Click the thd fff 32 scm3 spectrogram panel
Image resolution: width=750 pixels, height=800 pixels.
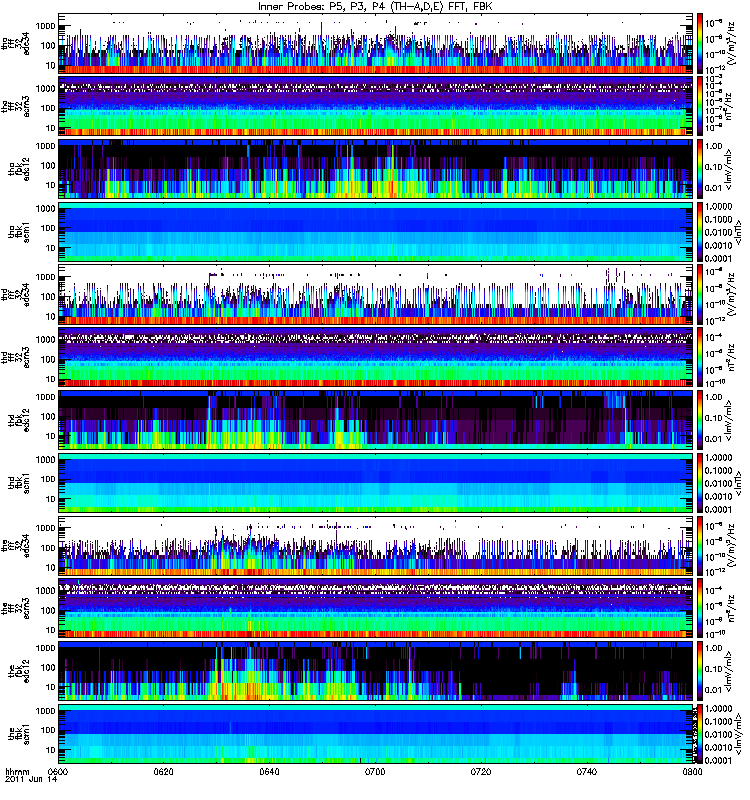pyautogui.click(x=376, y=357)
